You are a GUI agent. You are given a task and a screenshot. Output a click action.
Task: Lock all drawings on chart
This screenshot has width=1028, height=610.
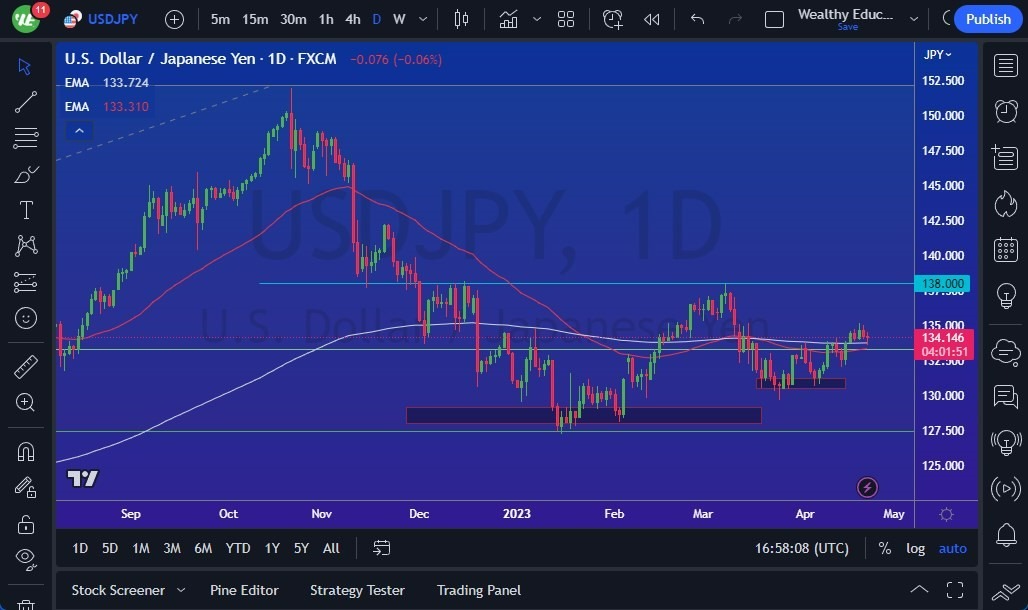pyautogui.click(x=25, y=523)
